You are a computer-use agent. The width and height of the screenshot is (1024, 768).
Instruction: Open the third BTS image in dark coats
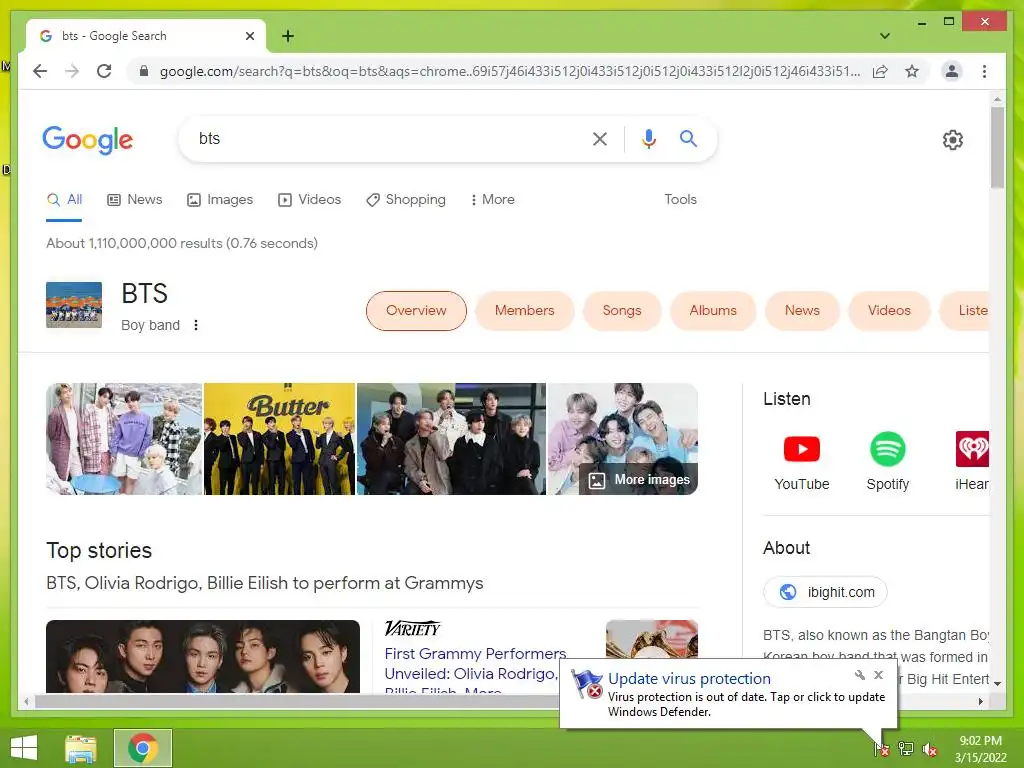(x=451, y=439)
